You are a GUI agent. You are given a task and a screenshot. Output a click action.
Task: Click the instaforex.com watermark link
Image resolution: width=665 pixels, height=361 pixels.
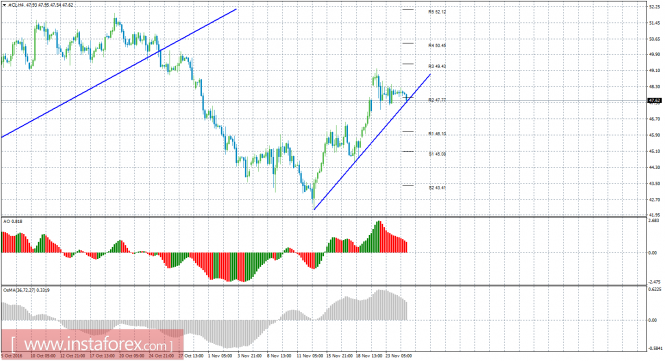coord(92,343)
